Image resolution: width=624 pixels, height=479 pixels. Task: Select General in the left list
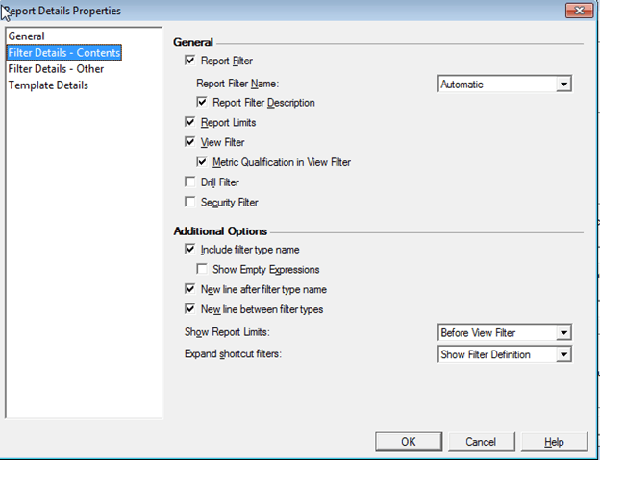click(x=27, y=36)
